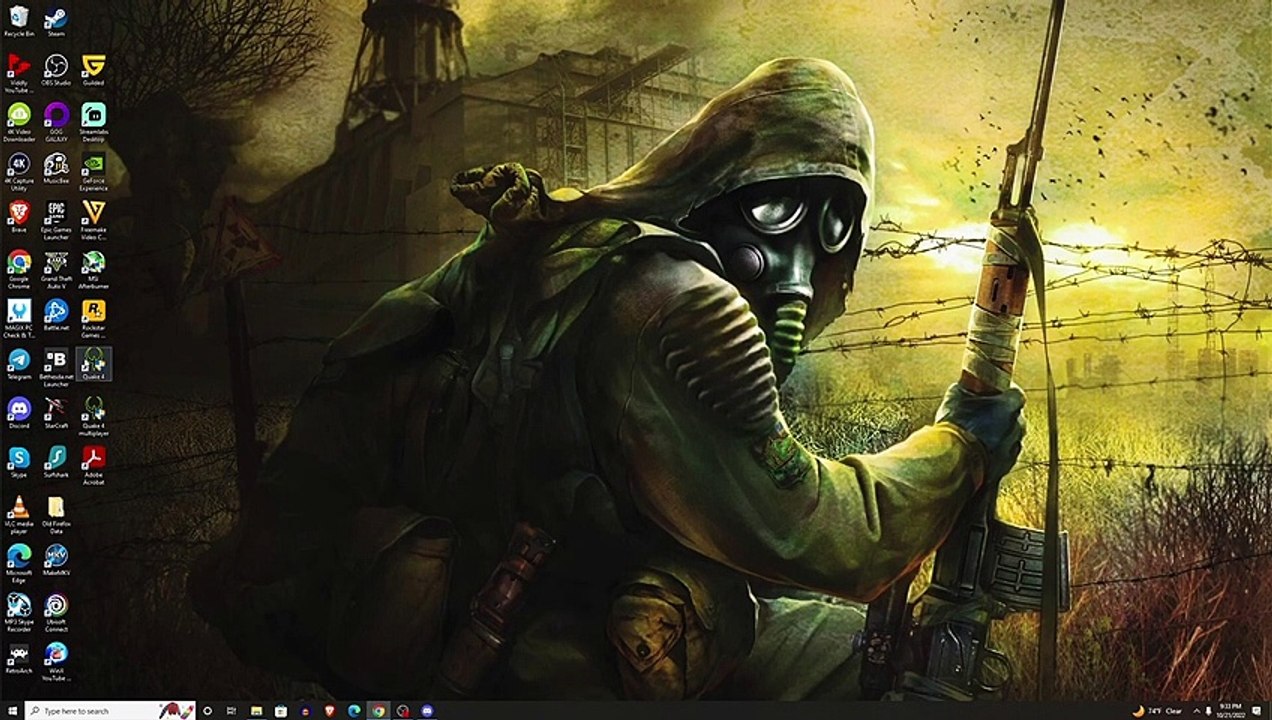Launch the MakeMKV desktop shortcut

56,560
